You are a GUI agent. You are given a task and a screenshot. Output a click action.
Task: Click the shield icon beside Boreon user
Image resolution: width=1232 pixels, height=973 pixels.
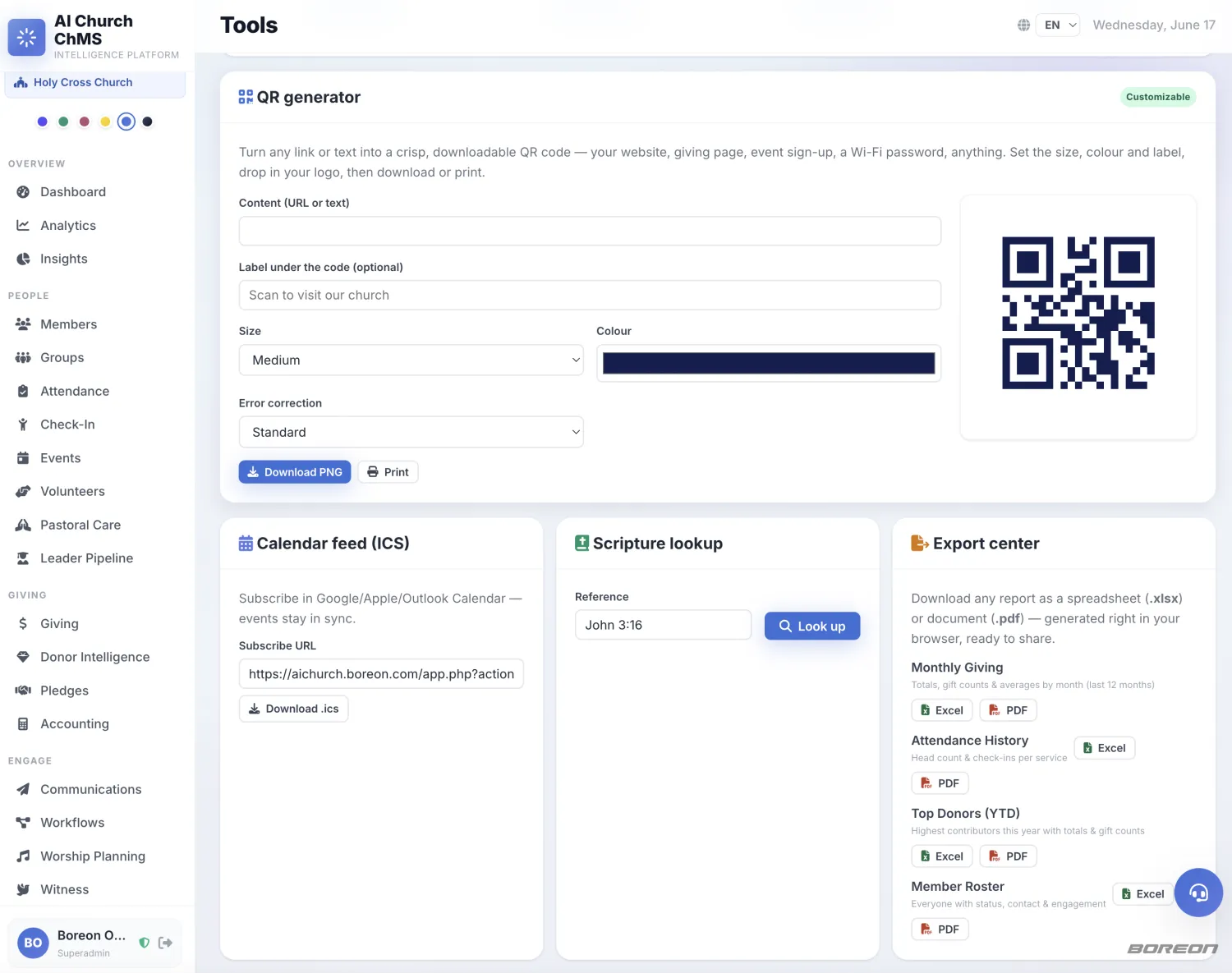(x=144, y=943)
